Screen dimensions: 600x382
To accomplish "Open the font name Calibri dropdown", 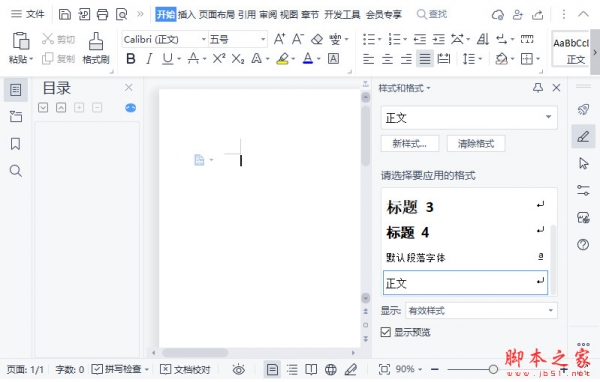I will tap(204, 39).
